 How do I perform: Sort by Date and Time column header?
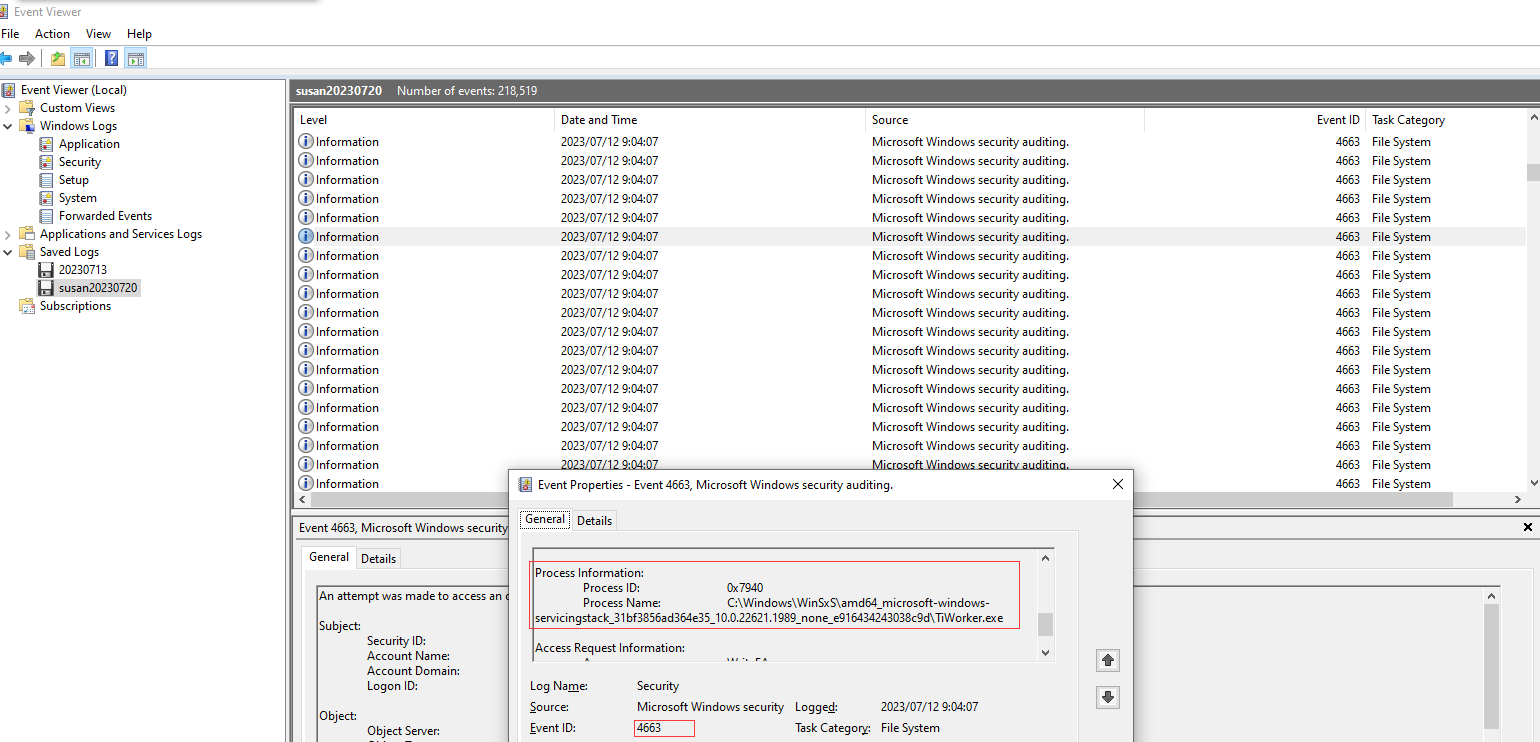(710, 120)
